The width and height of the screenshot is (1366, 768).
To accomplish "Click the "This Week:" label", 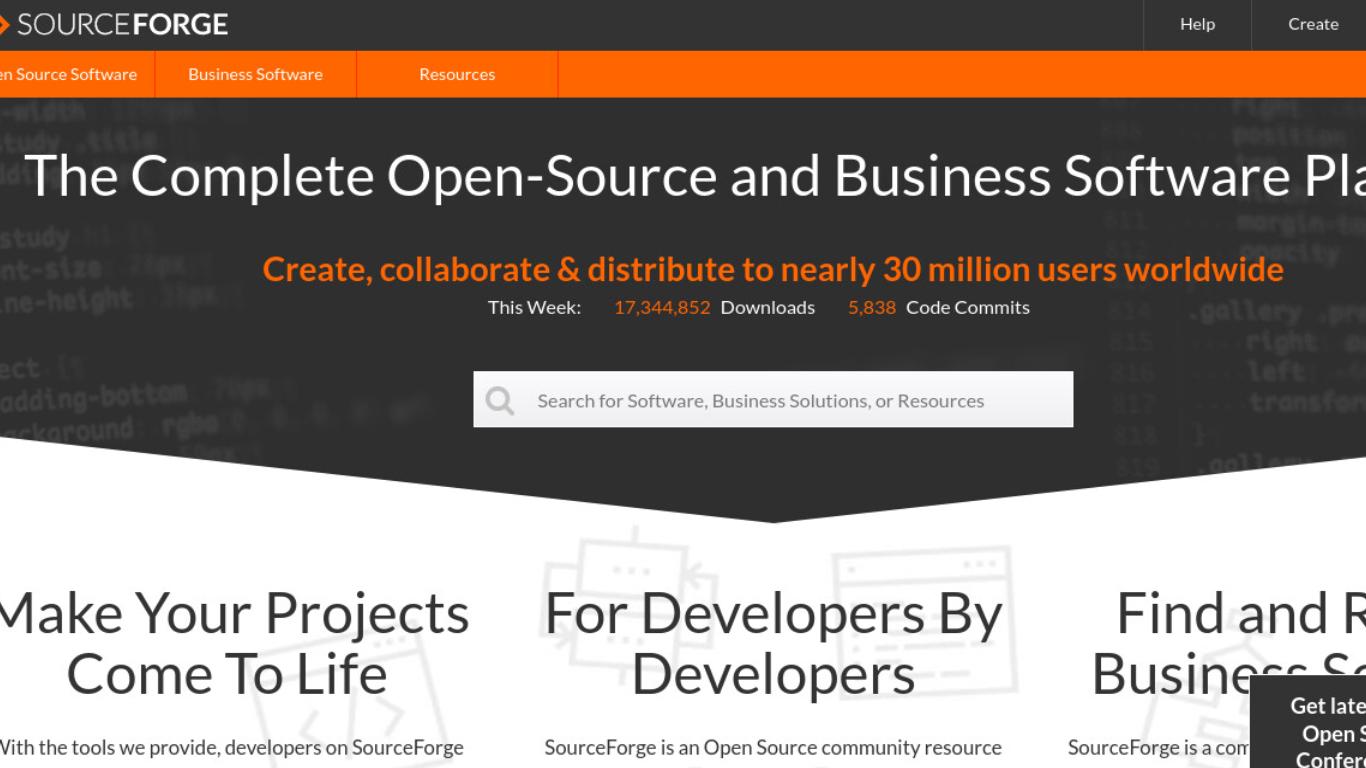I will (x=534, y=307).
